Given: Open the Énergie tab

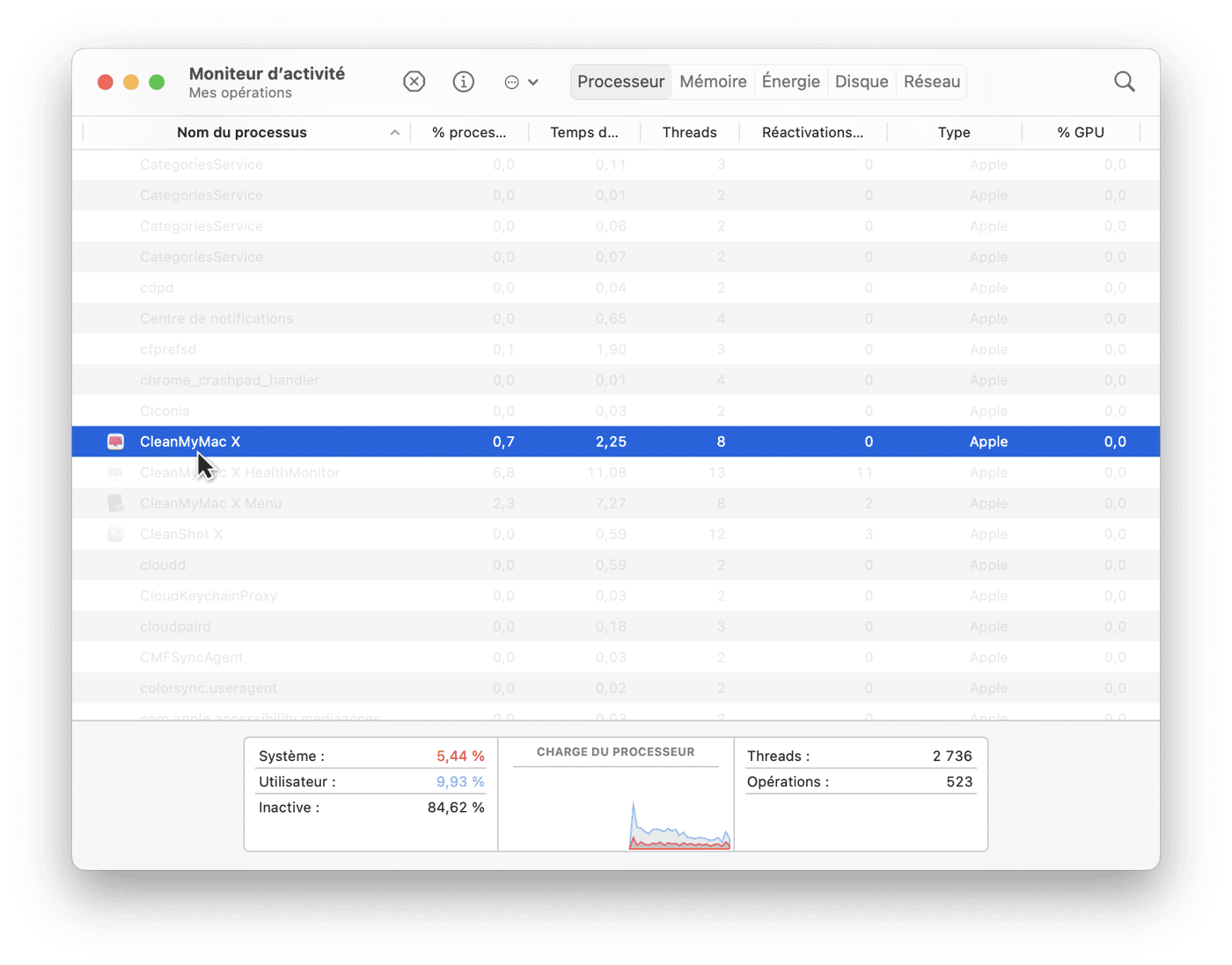Looking at the screenshot, I should coord(790,82).
